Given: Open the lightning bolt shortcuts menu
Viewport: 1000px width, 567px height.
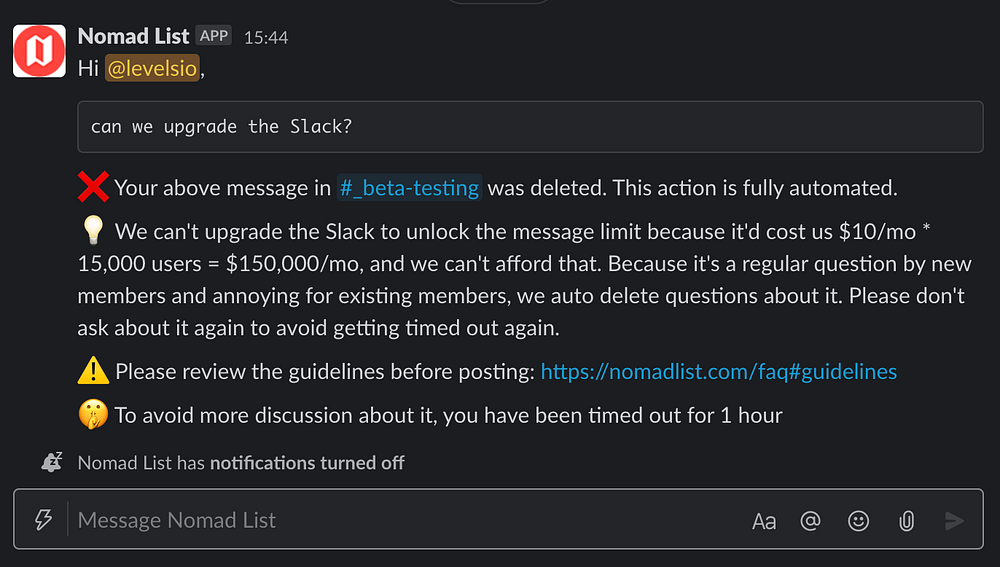Looking at the screenshot, I should coord(43,520).
